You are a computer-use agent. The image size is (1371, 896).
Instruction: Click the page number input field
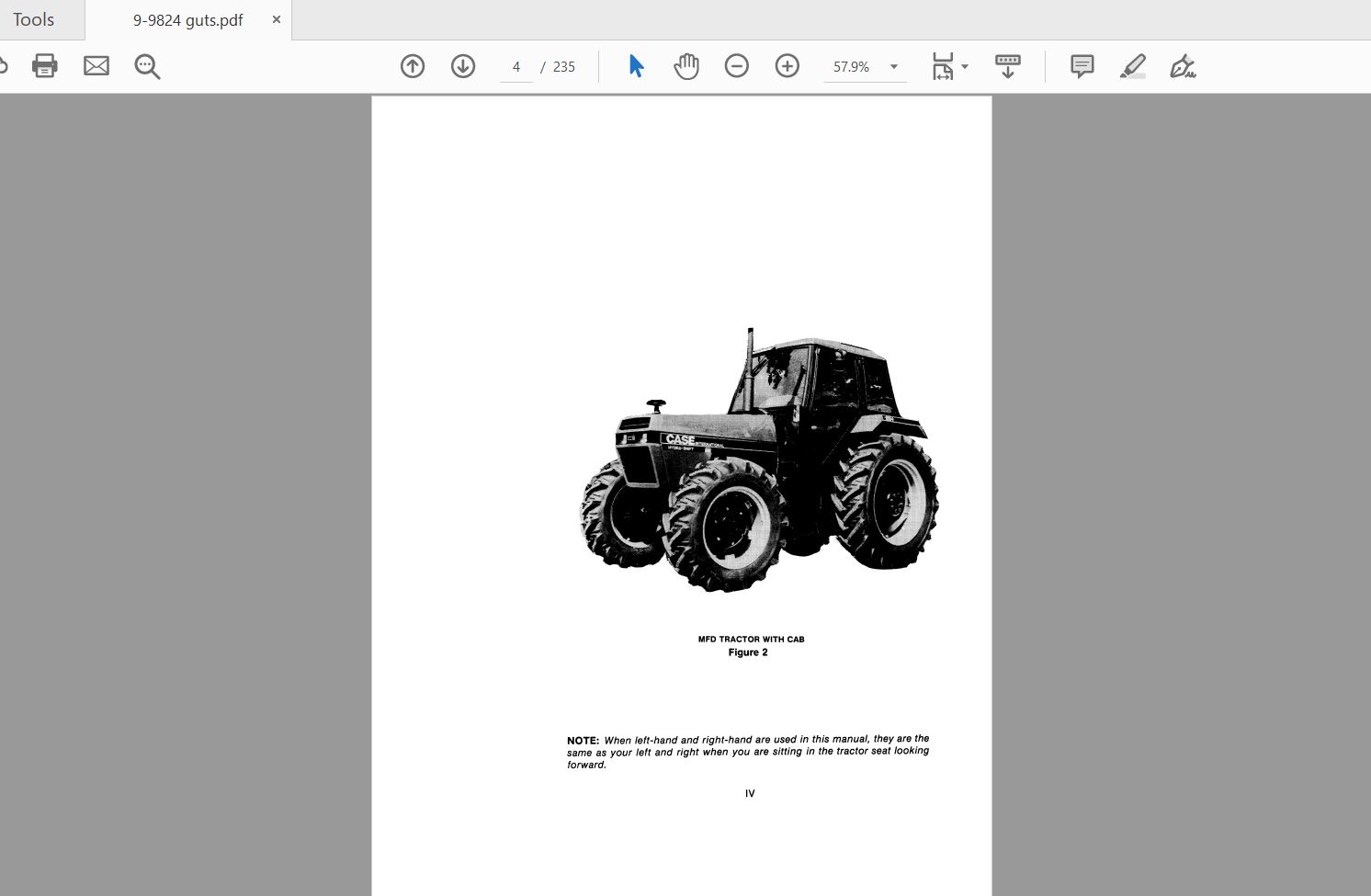point(516,67)
